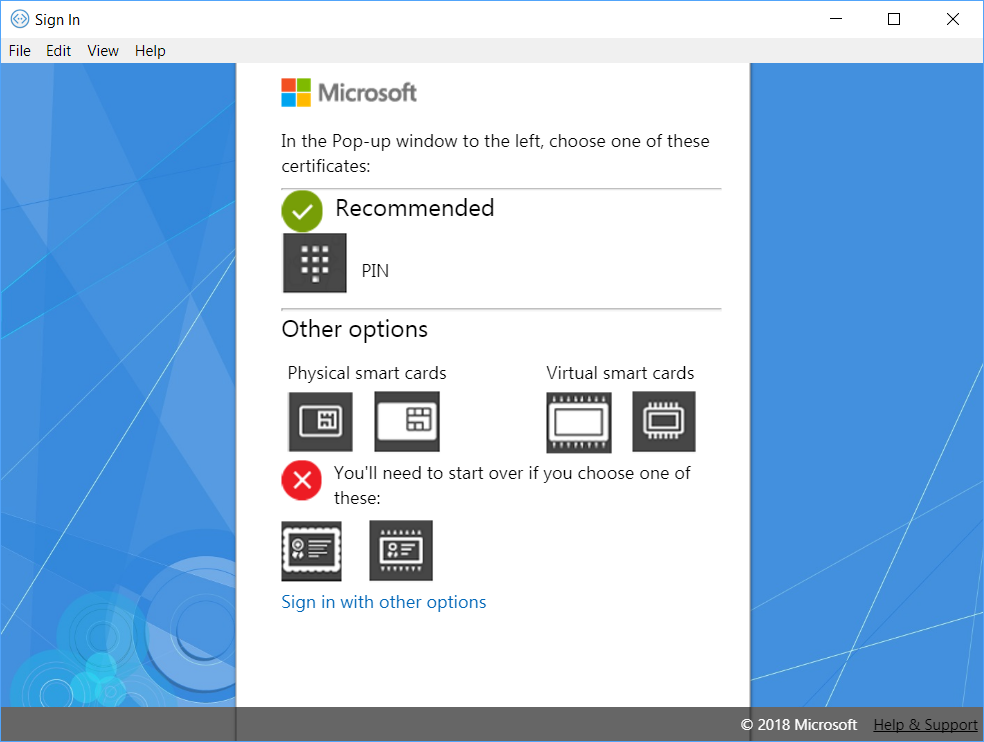Click the Recommended heading
The width and height of the screenshot is (984, 742).
(415, 208)
